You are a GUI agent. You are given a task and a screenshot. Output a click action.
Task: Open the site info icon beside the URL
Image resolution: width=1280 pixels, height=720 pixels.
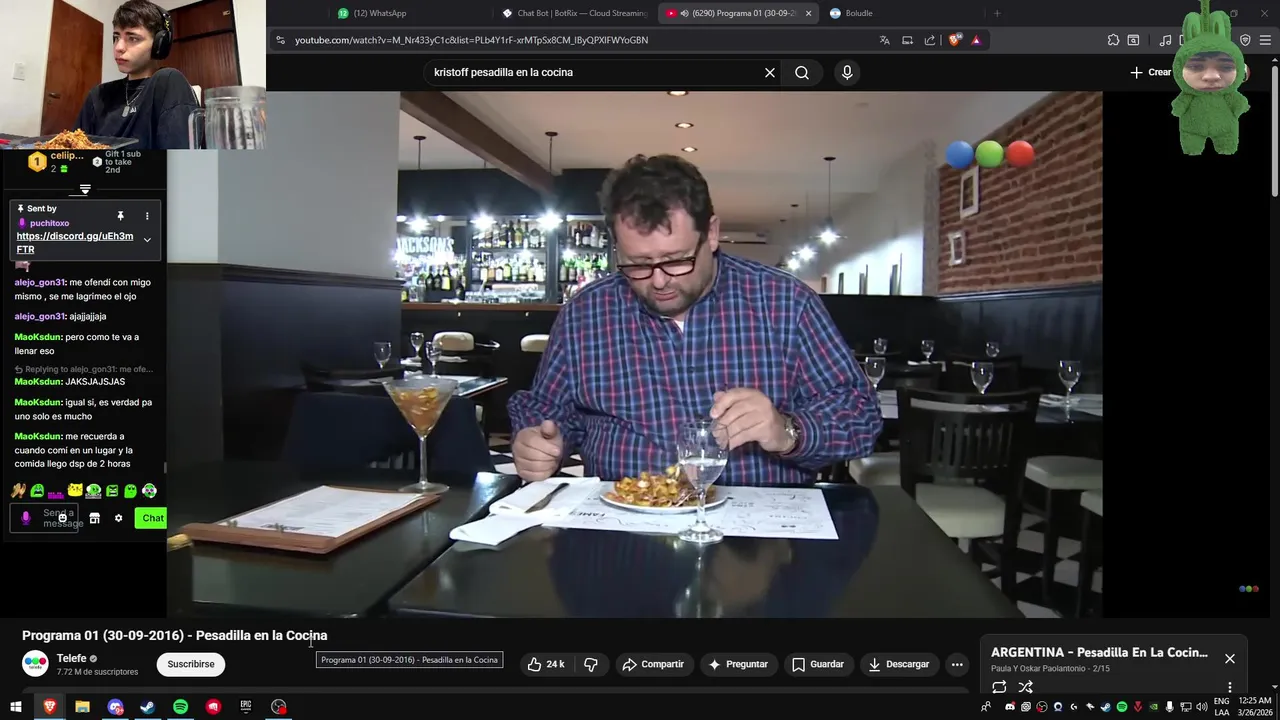click(281, 40)
